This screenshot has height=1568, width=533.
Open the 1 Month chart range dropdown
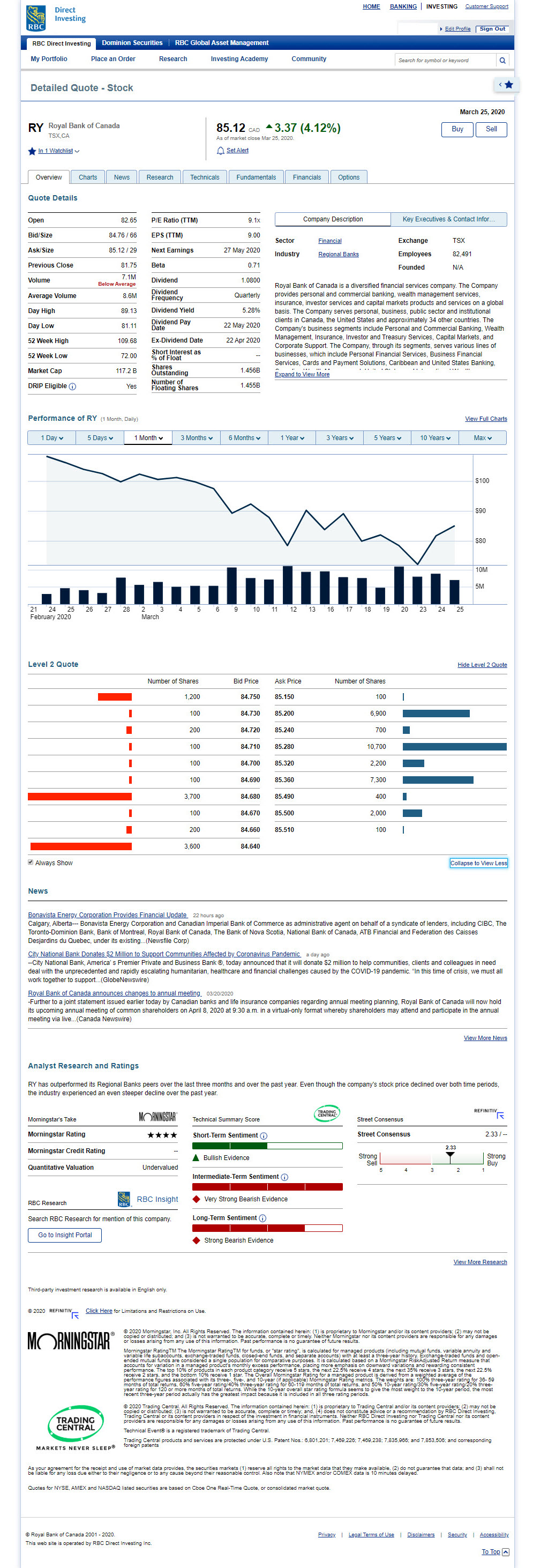tap(148, 437)
